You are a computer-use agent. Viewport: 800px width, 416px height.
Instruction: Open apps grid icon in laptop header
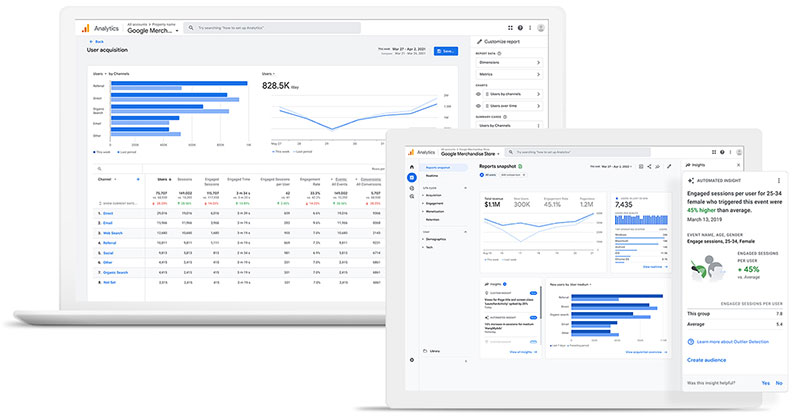pos(510,28)
